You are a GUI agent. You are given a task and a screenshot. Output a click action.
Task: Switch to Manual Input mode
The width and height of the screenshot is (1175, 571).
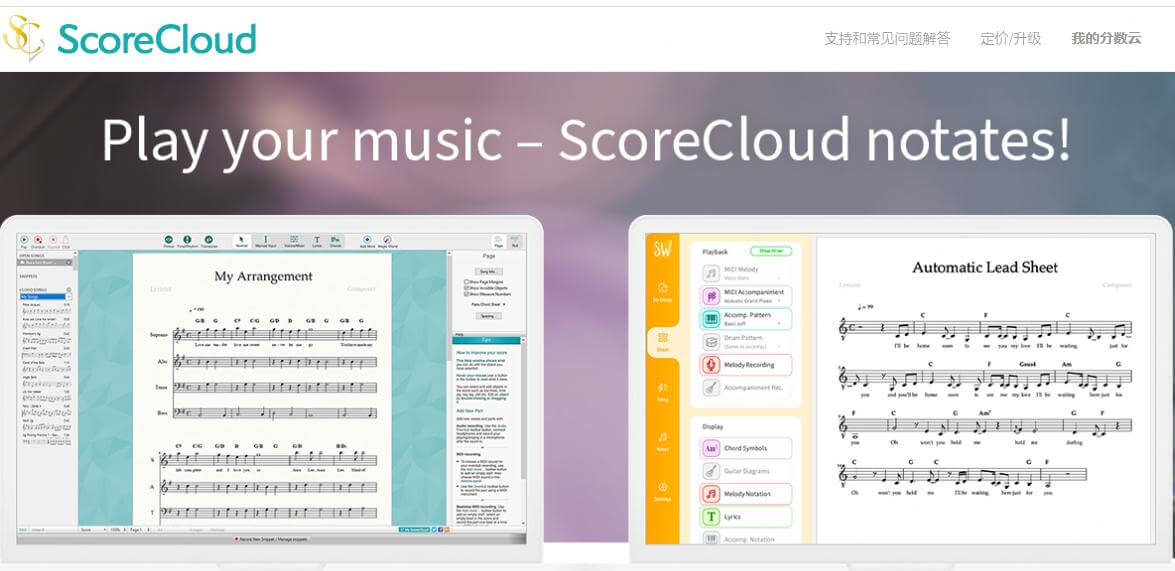coord(265,241)
